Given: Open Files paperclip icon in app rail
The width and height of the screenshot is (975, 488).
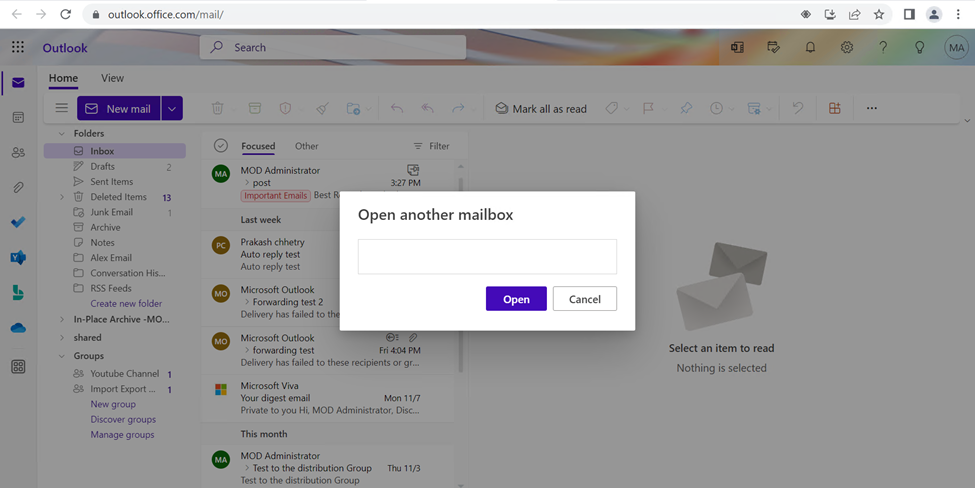Looking at the screenshot, I should coord(18,187).
